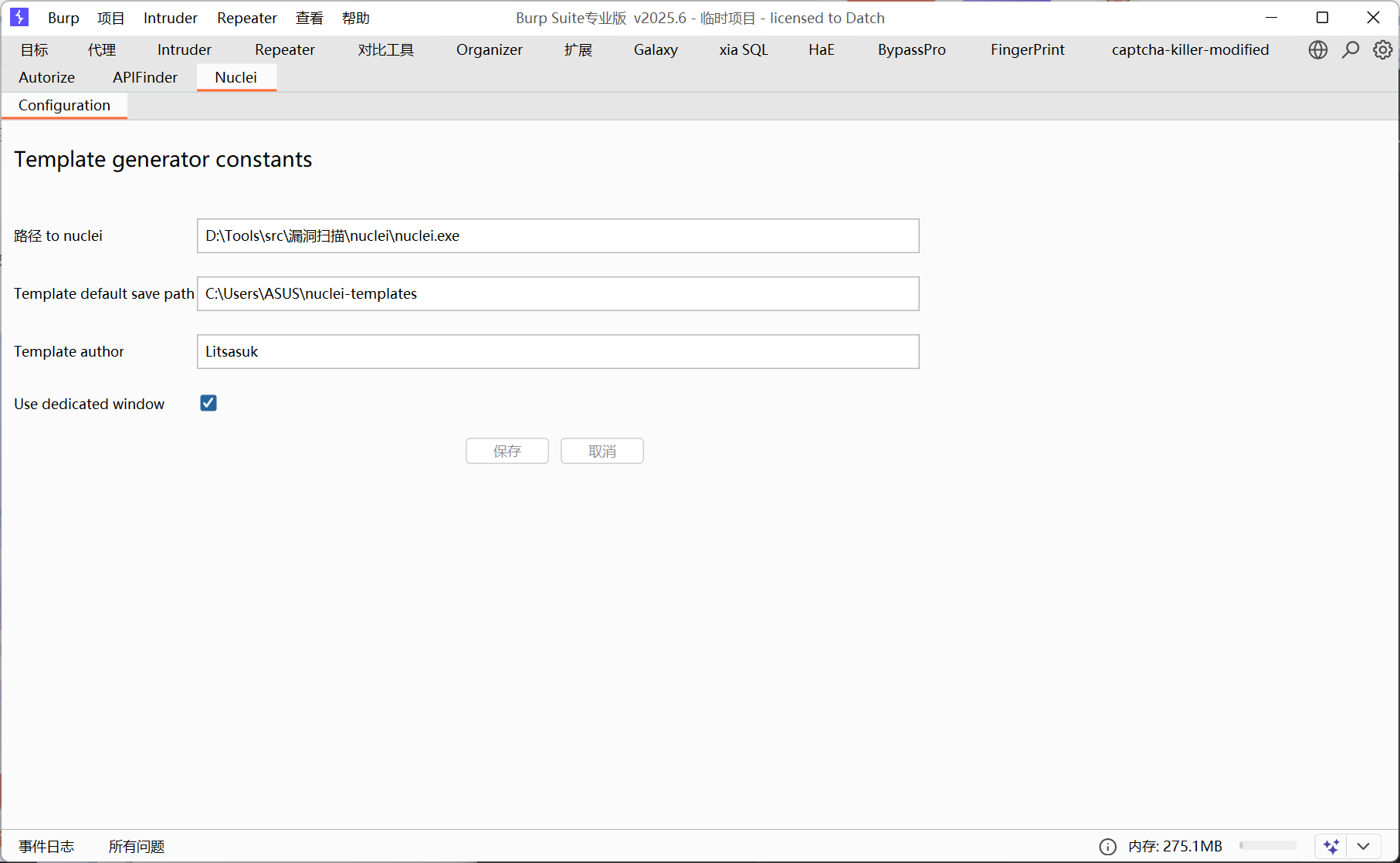Click the memory usage progress bar
1400x863 pixels.
pos(1269,846)
